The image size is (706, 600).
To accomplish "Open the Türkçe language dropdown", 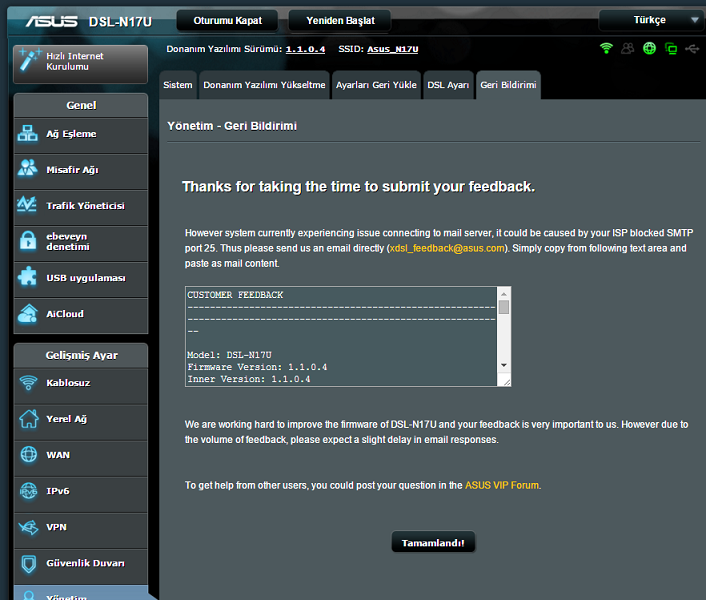I will click(x=652, y=20).
